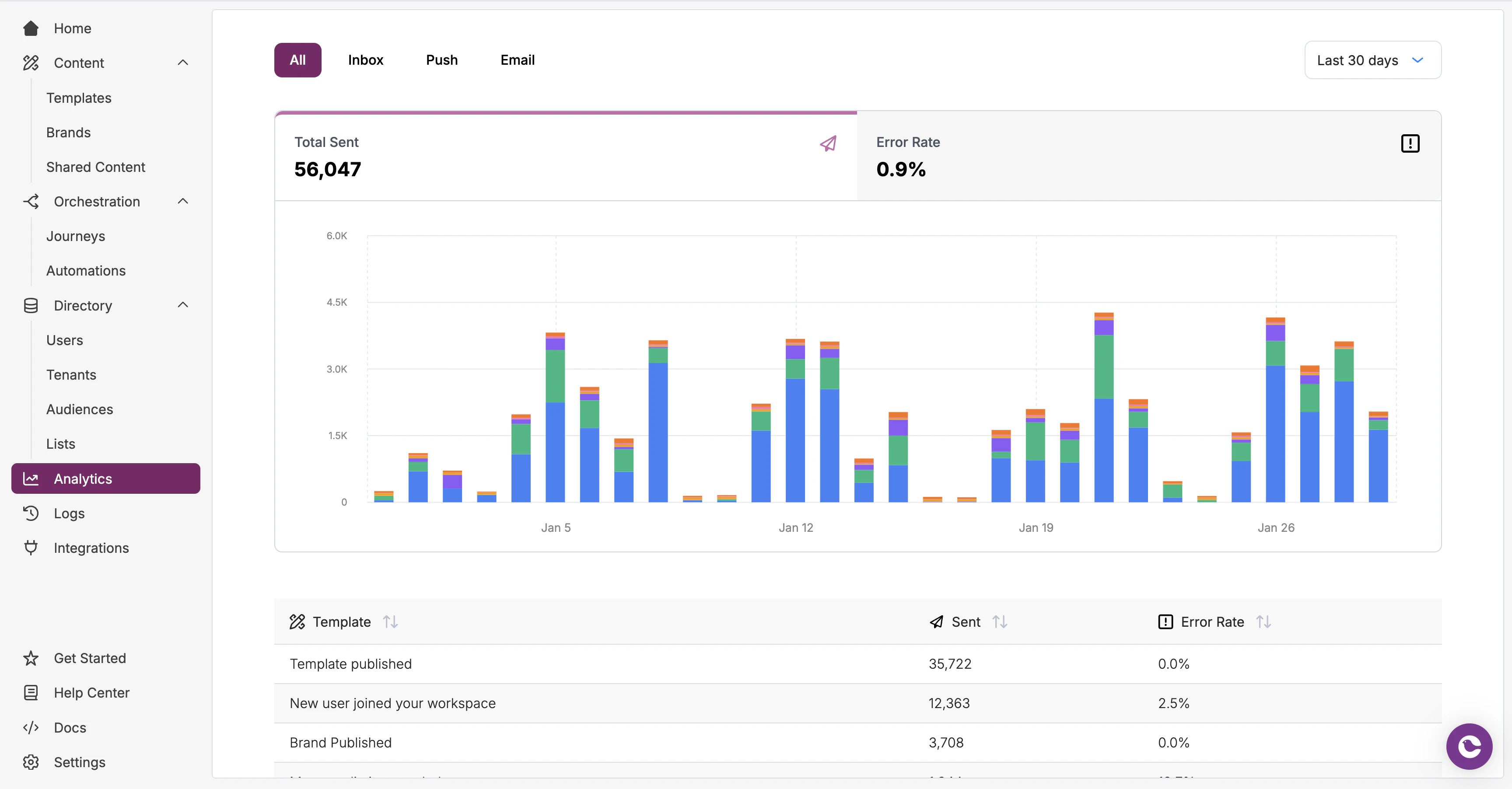Open the Last 30 days dropdown
This screenshot has width=1512, height=789.
(1372, 60)
